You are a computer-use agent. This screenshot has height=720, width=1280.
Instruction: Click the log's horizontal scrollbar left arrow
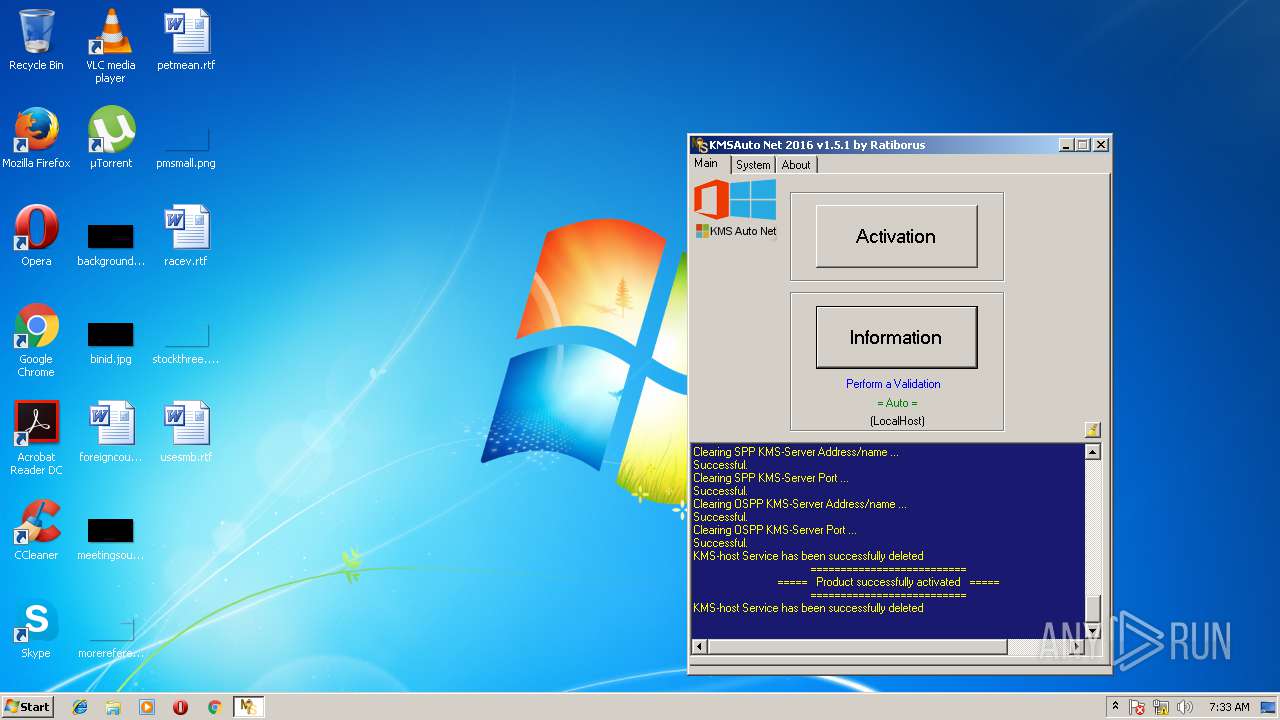699,647
